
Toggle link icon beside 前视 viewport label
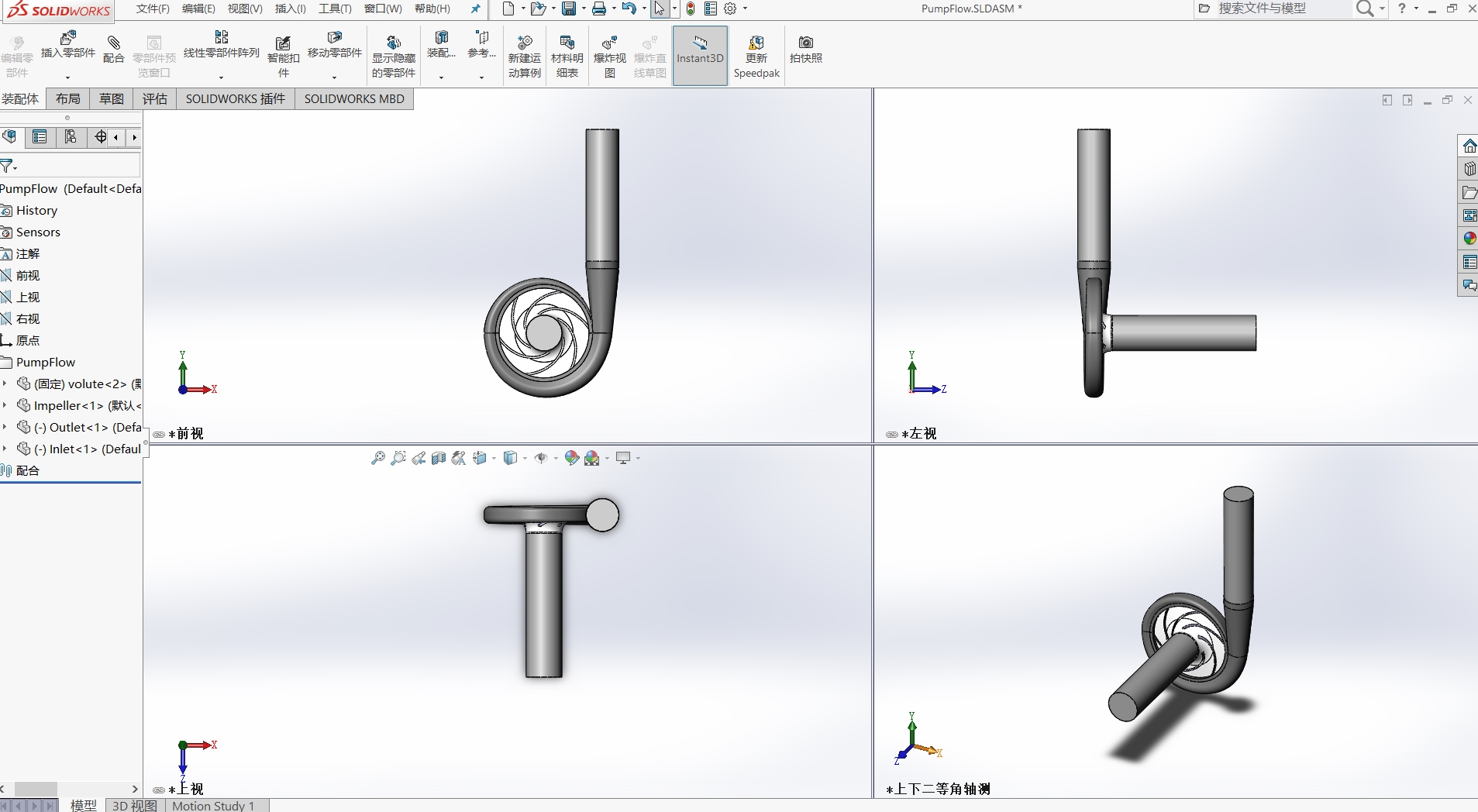point(159,435)
